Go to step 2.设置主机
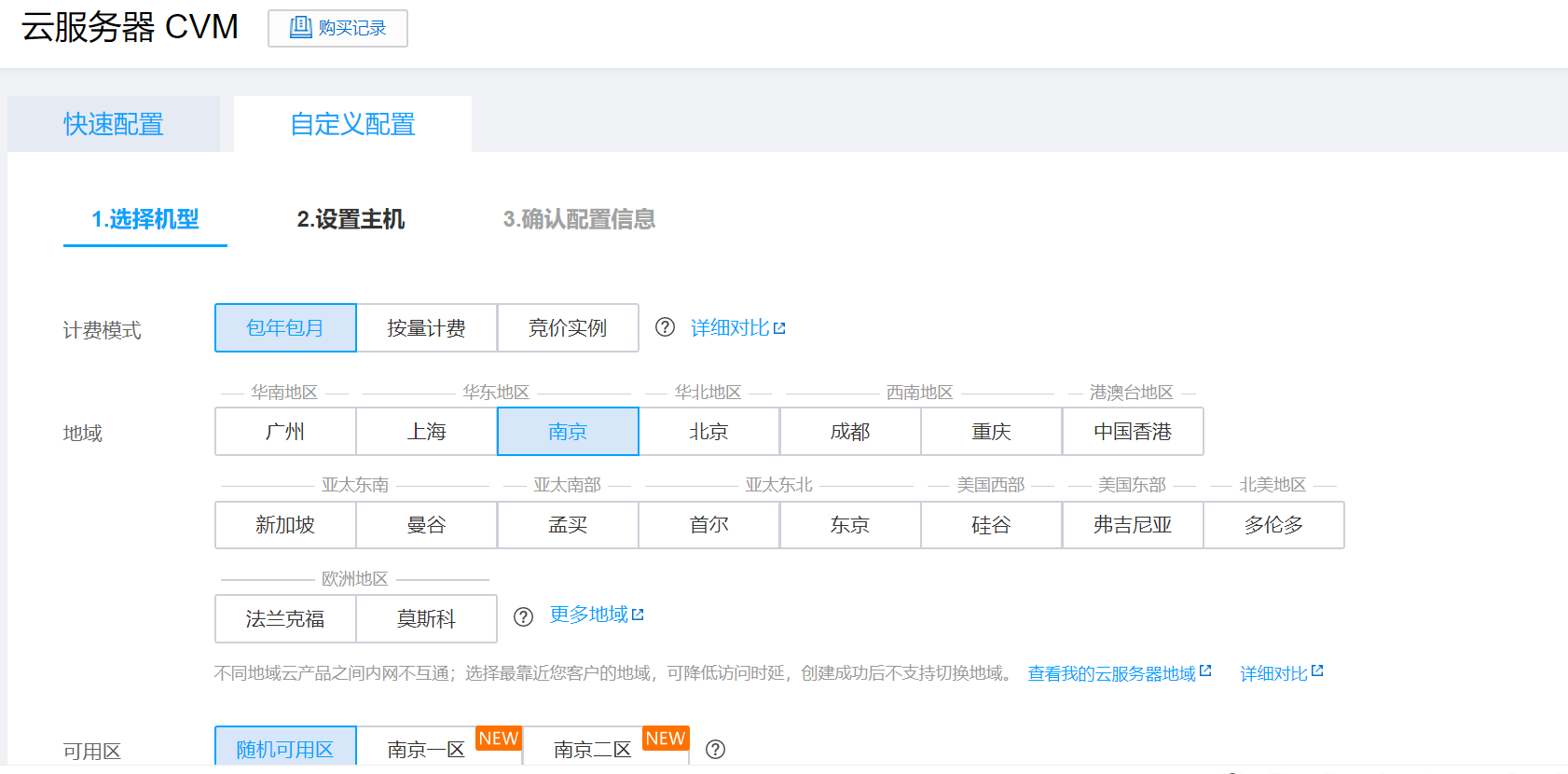This screenshot has height=774, width=1568. tap(351, 220)
